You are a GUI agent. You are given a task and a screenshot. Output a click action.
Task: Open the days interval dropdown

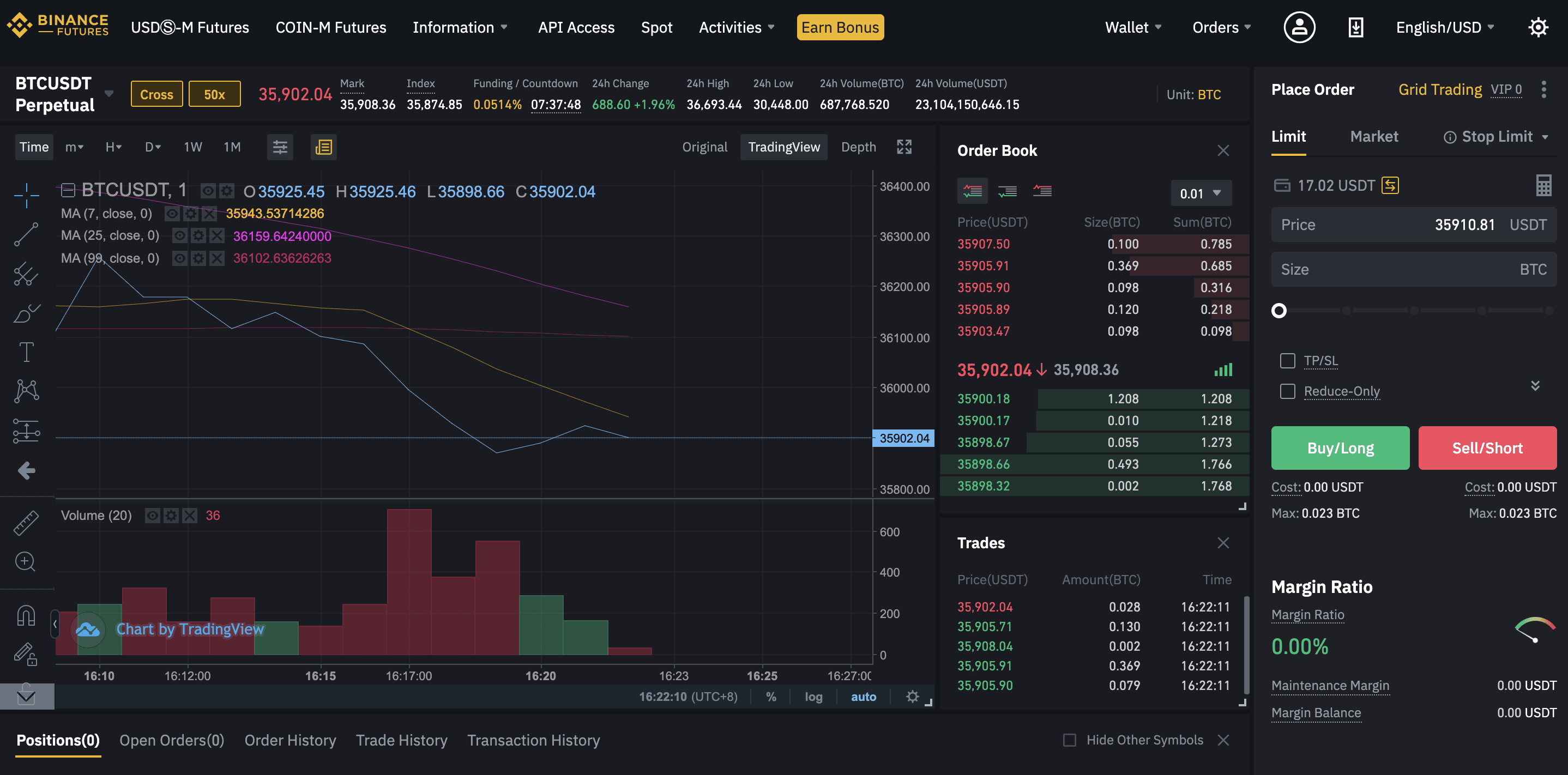pyautogui.click(x=152, y=147)
